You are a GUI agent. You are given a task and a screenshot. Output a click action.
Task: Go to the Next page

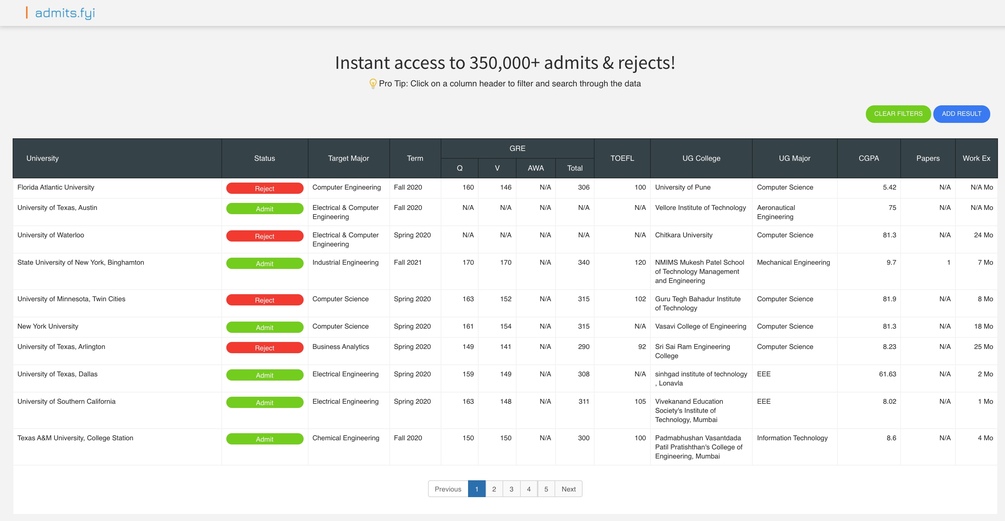click(569, 489)
